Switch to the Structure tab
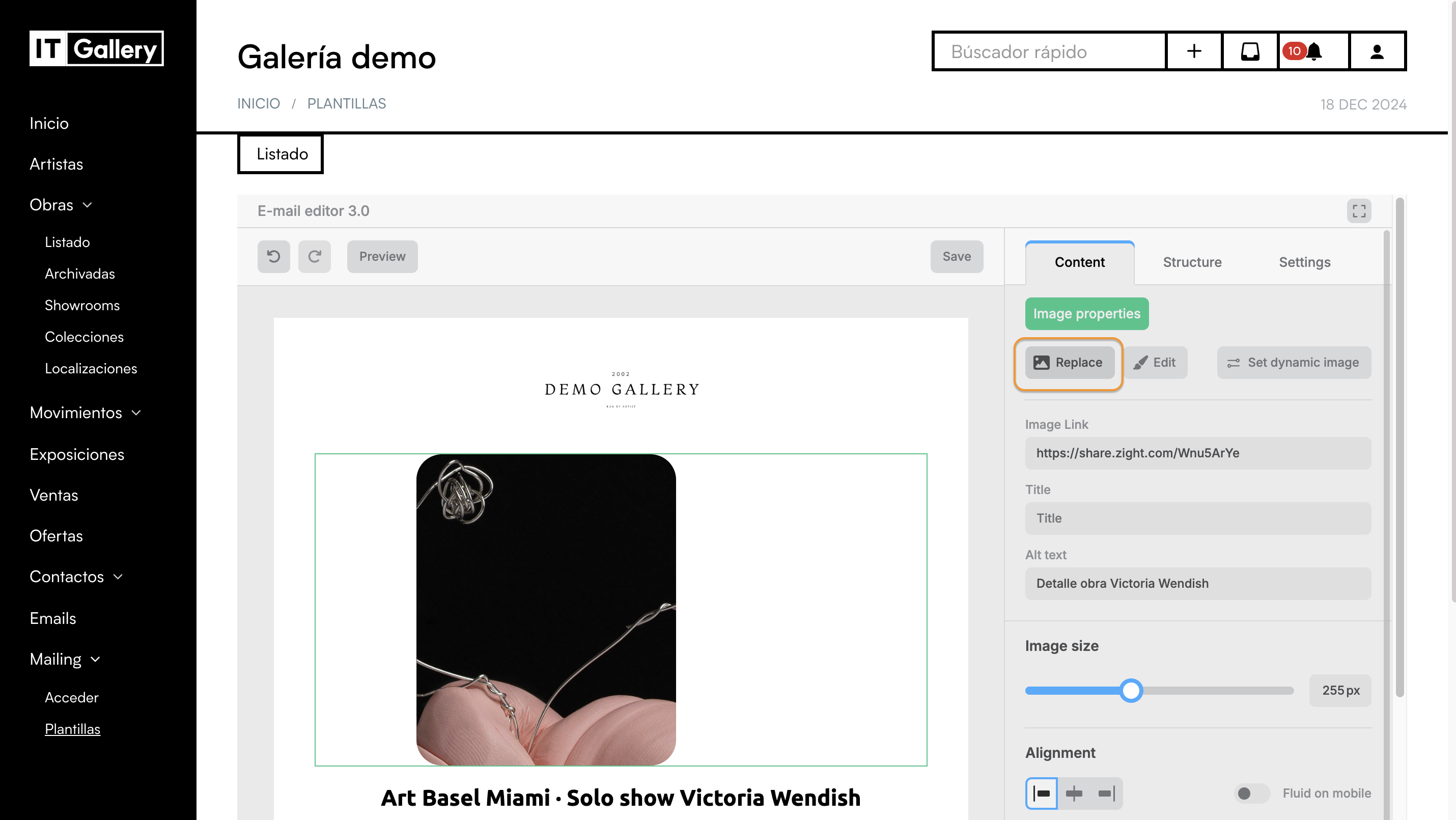 click(1192, 262)
